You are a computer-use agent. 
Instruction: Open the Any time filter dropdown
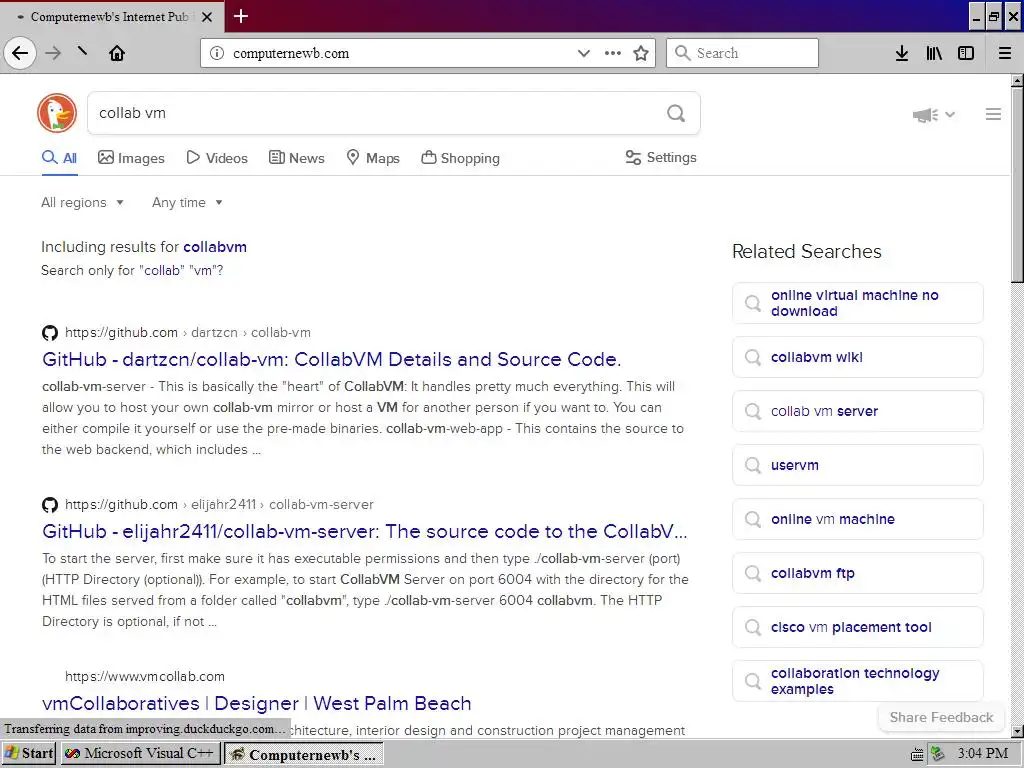187,202
